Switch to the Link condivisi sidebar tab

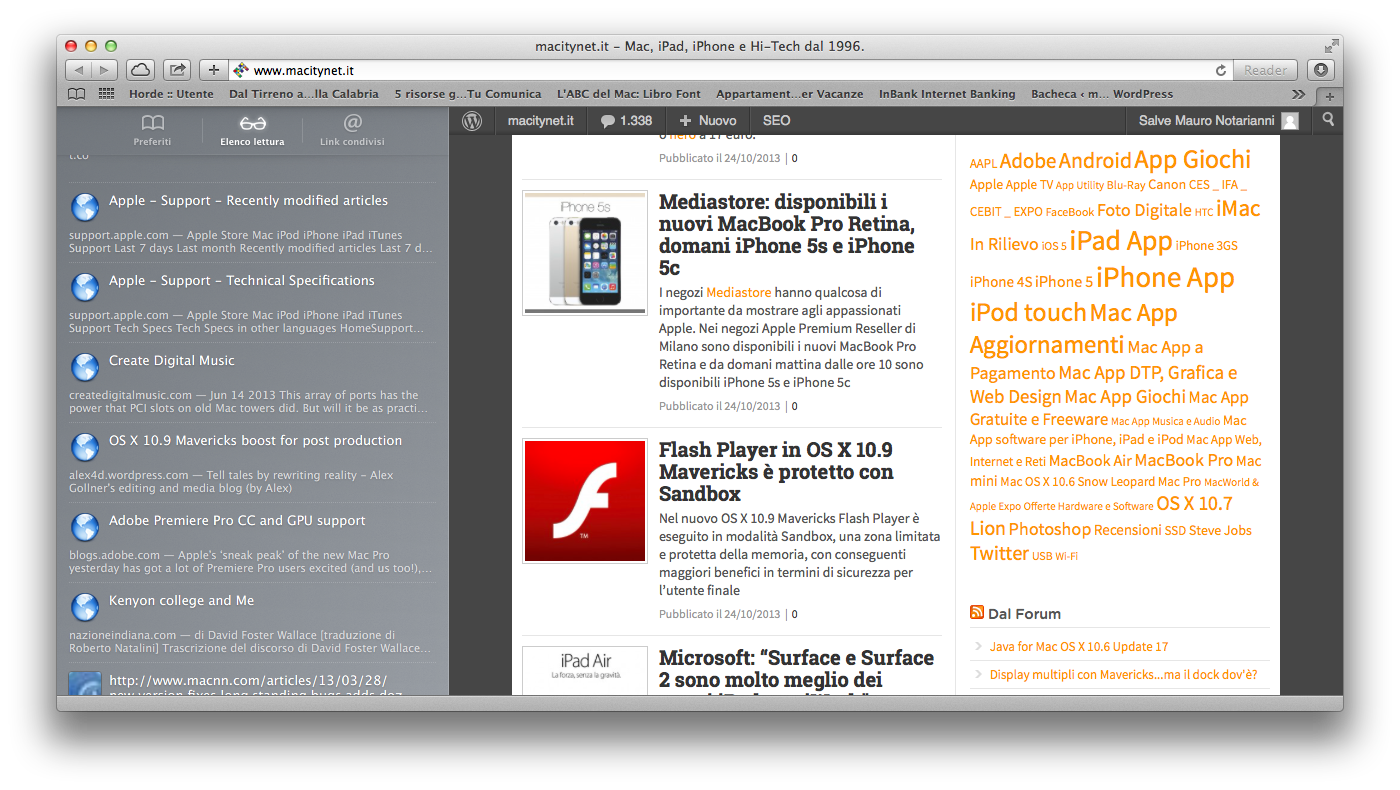click(352, 130)
